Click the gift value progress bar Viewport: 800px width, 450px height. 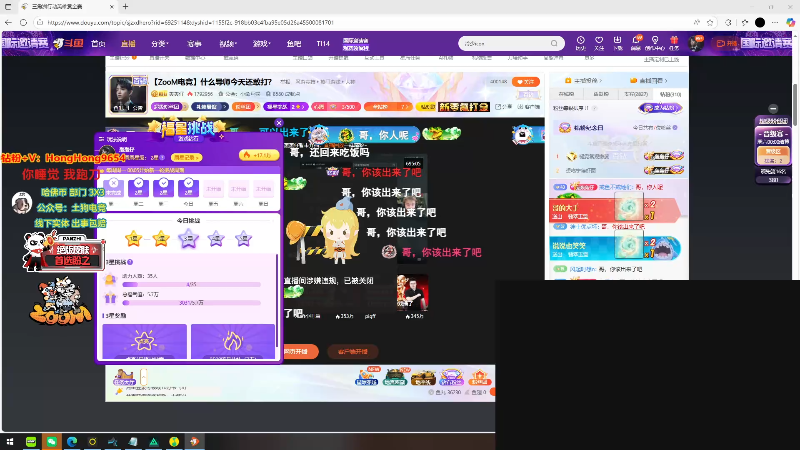click(x=191, y=303)
